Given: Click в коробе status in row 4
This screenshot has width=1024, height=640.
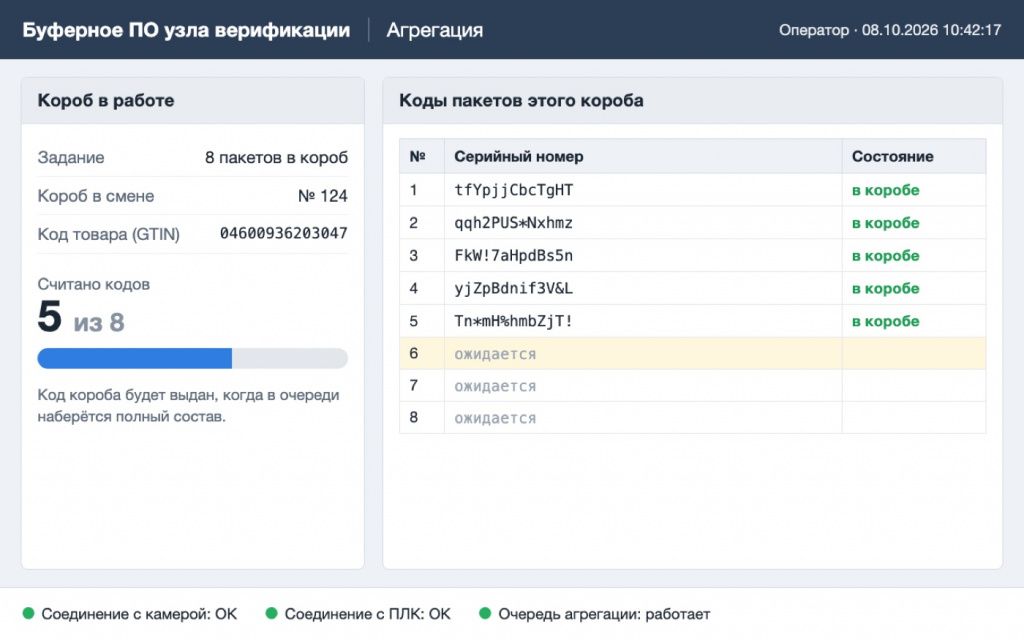Looking at the screenshot, I should pos(886,288).
